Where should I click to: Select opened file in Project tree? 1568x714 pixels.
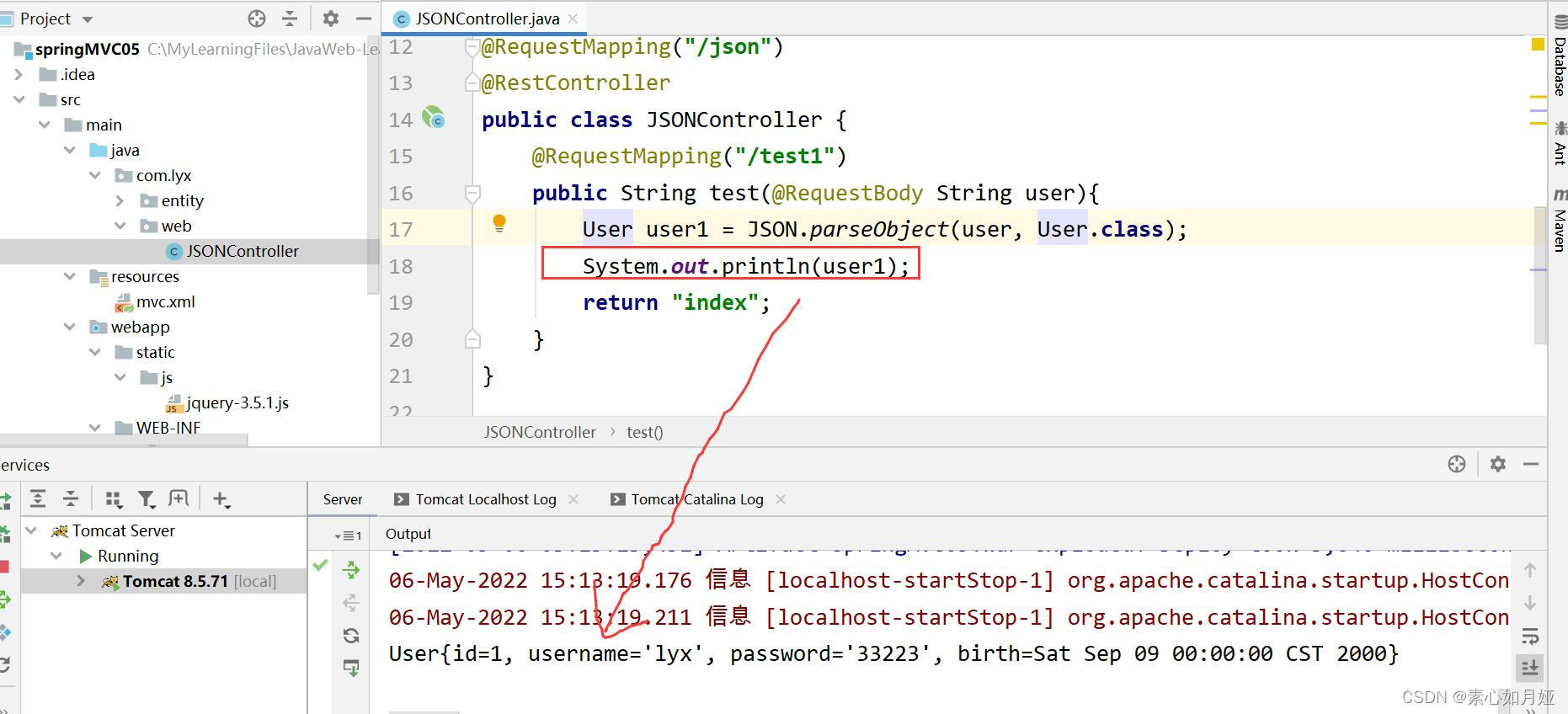pyautogui.click(x=257, y=18)
